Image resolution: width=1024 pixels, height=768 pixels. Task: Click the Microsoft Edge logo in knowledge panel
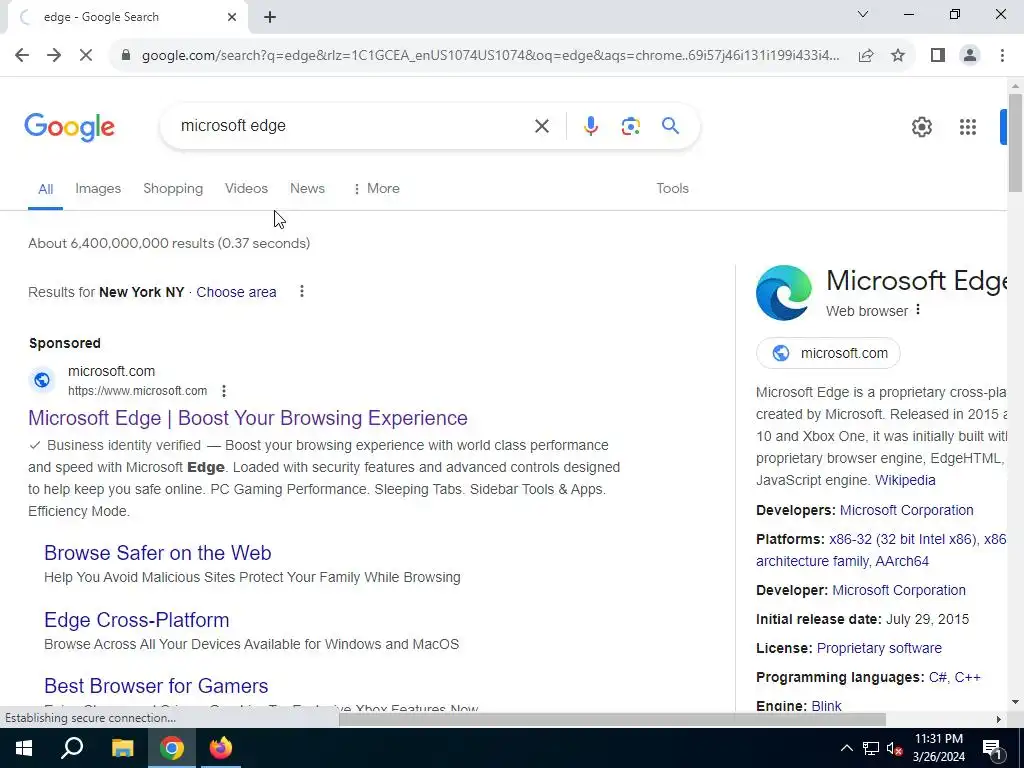coord(784,293)
